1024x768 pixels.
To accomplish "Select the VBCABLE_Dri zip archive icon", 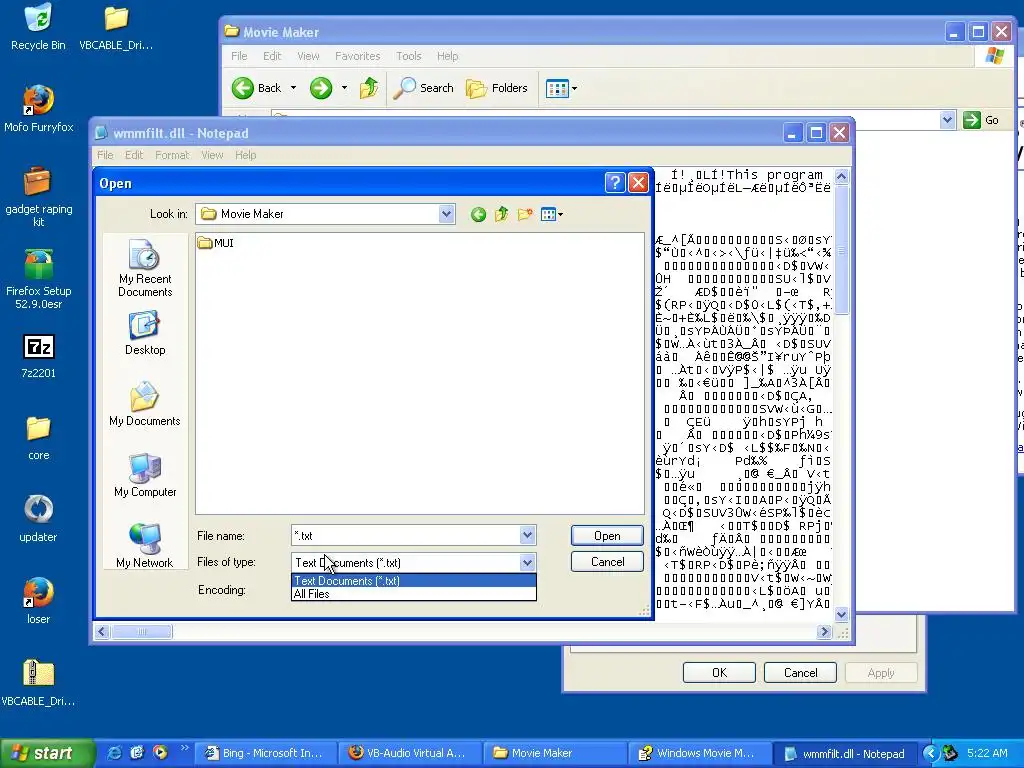I will click(x=39, y=682).
